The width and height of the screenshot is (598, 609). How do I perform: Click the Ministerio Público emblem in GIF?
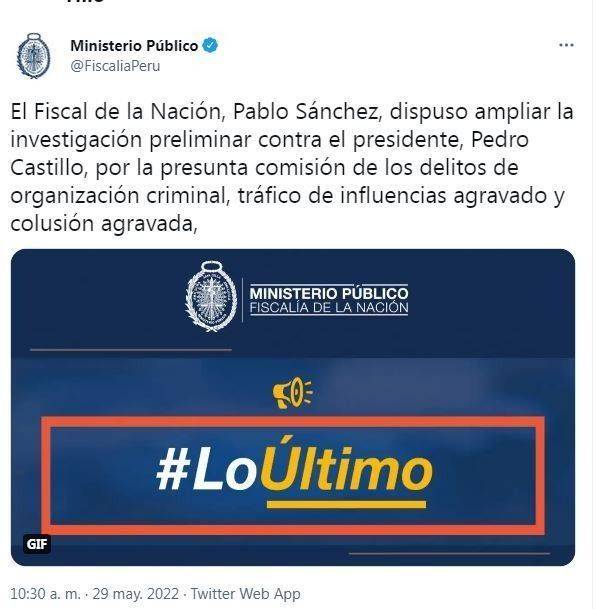[211, 296]
